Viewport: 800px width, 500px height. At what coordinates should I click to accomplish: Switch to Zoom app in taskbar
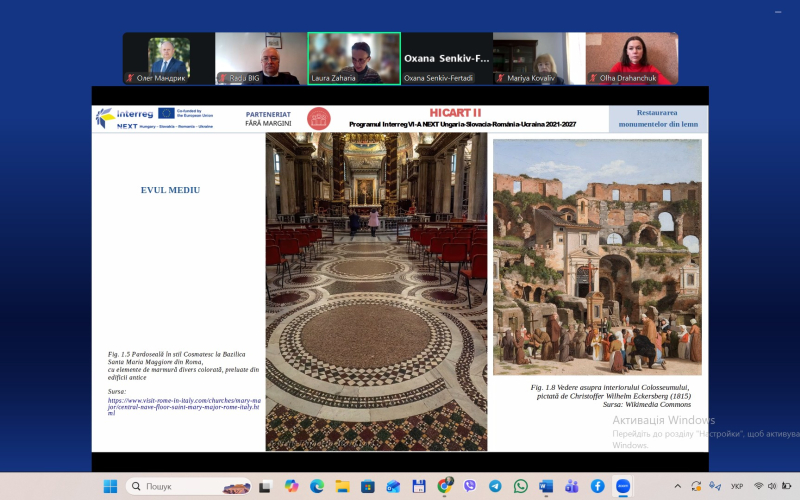[x=623, y=486]
